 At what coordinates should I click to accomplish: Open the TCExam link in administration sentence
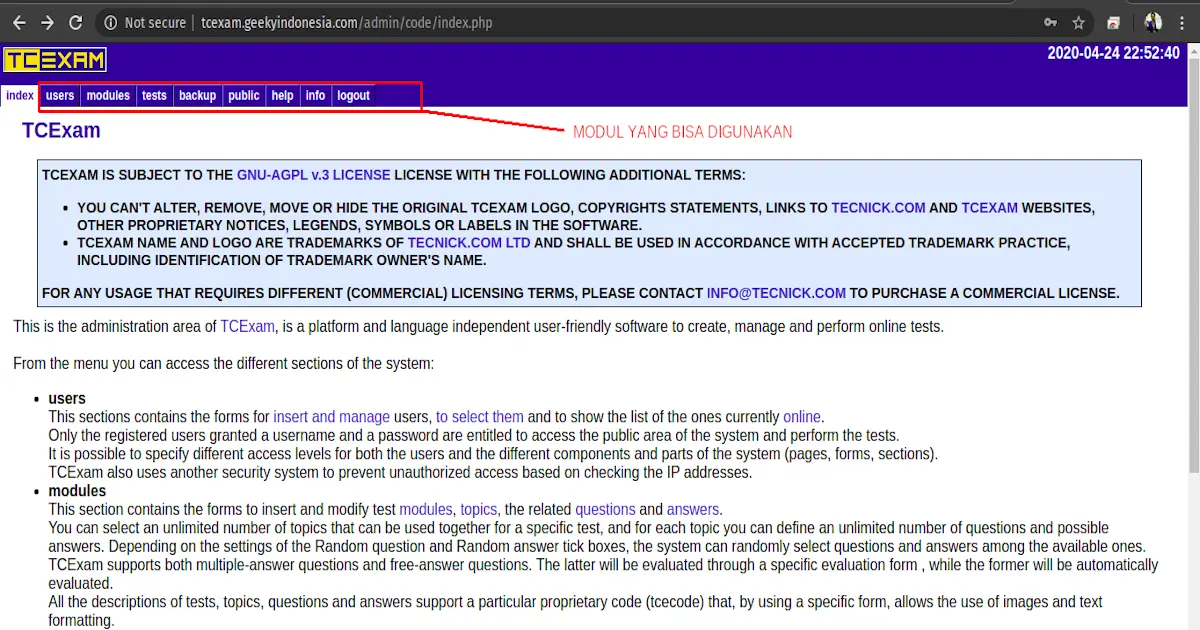(x=247, y=326)
